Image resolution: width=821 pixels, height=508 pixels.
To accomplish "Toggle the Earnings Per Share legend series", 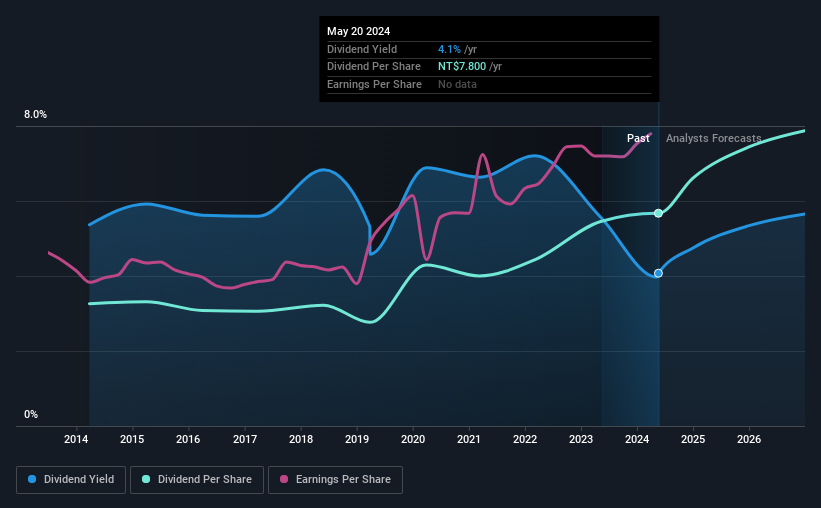I will (335, 480).
